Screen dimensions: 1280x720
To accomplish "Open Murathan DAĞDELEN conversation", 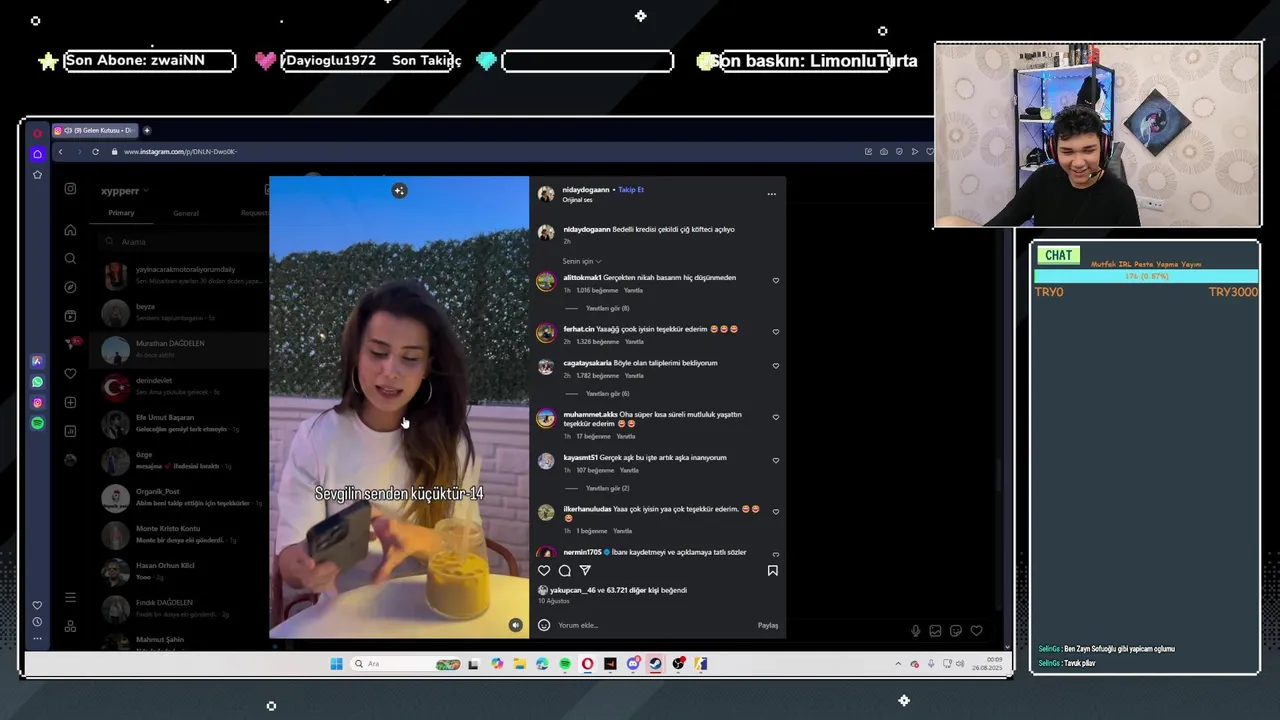I will point(180,349).
